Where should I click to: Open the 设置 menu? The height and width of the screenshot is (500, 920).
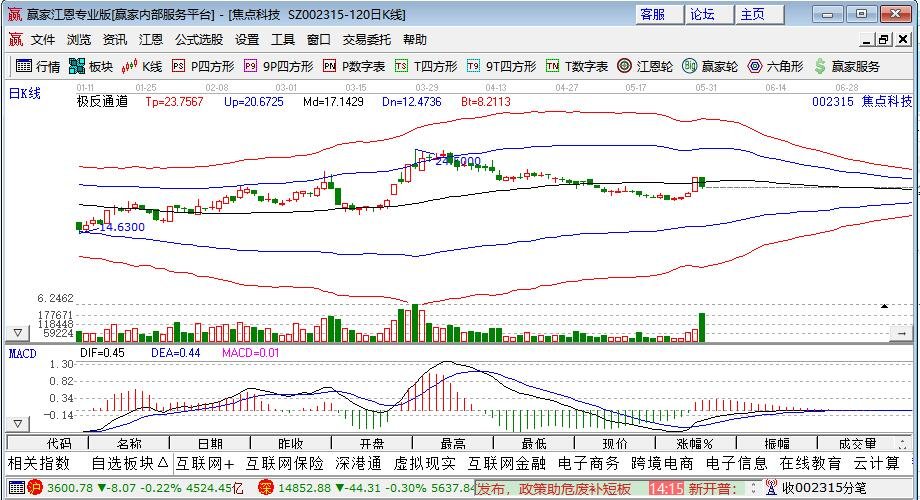click(x=247, y=40)
